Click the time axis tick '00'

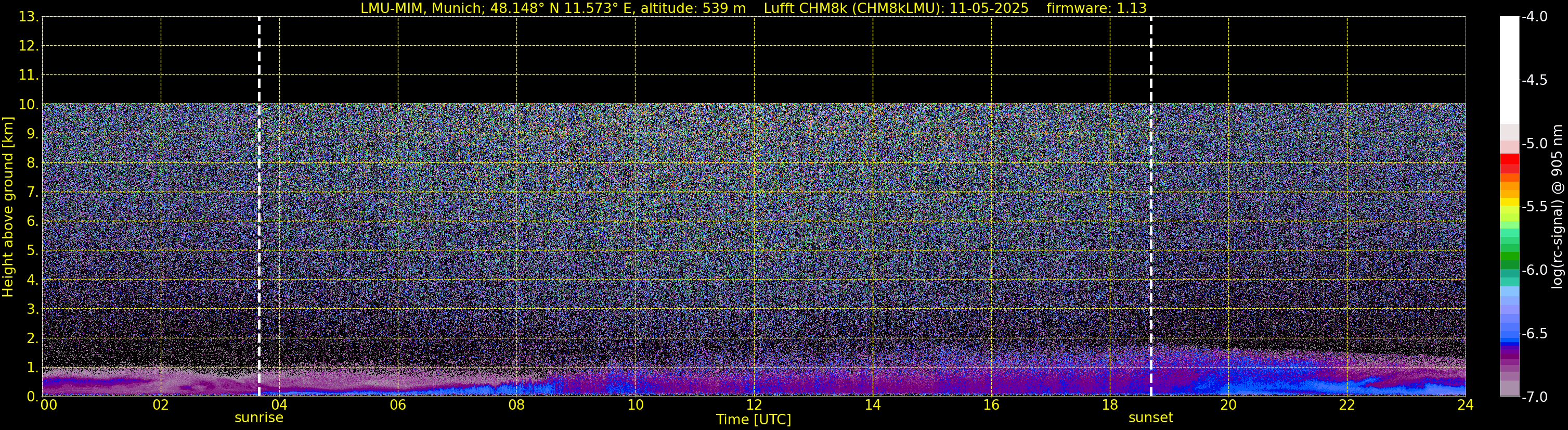click(x=48, y=405)
